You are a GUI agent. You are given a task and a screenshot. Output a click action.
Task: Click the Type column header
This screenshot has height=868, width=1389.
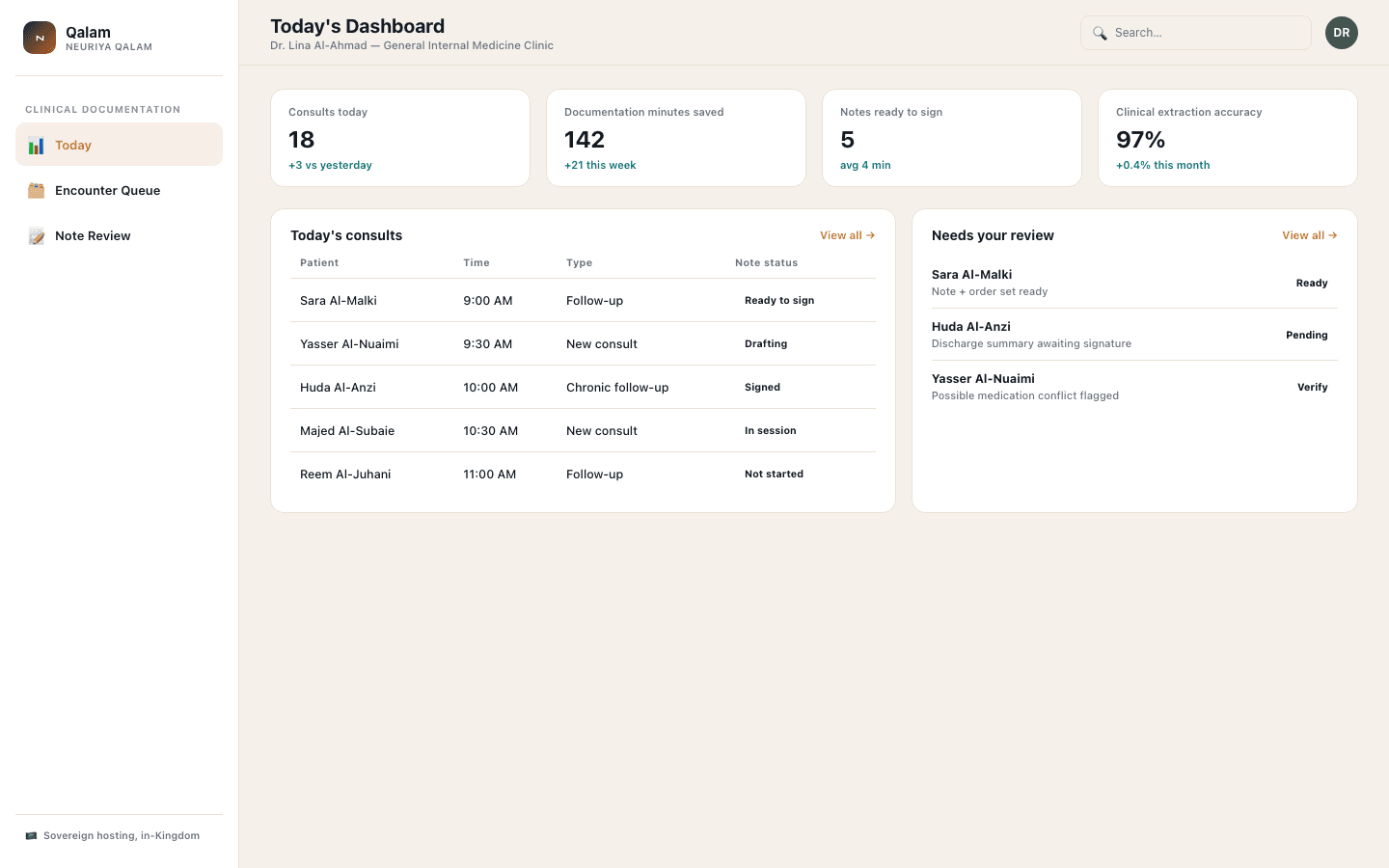[579, 263]
